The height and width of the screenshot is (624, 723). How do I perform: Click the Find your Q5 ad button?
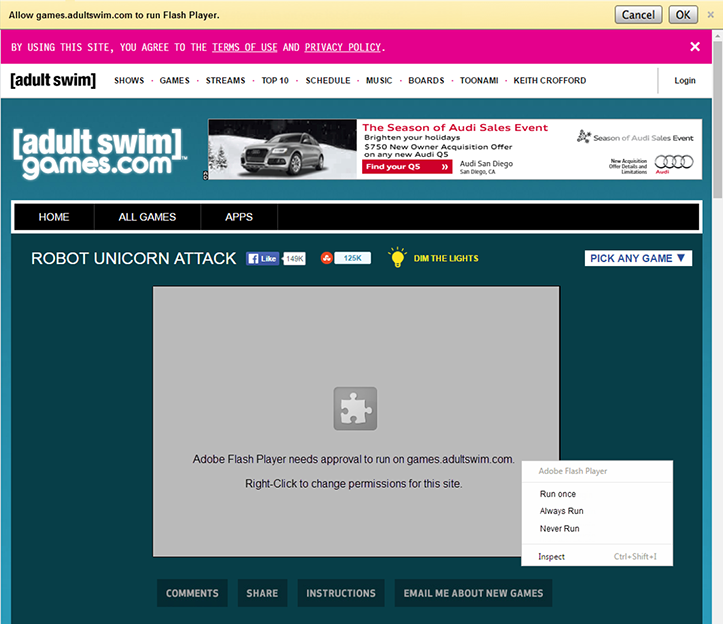pos(407,166)
